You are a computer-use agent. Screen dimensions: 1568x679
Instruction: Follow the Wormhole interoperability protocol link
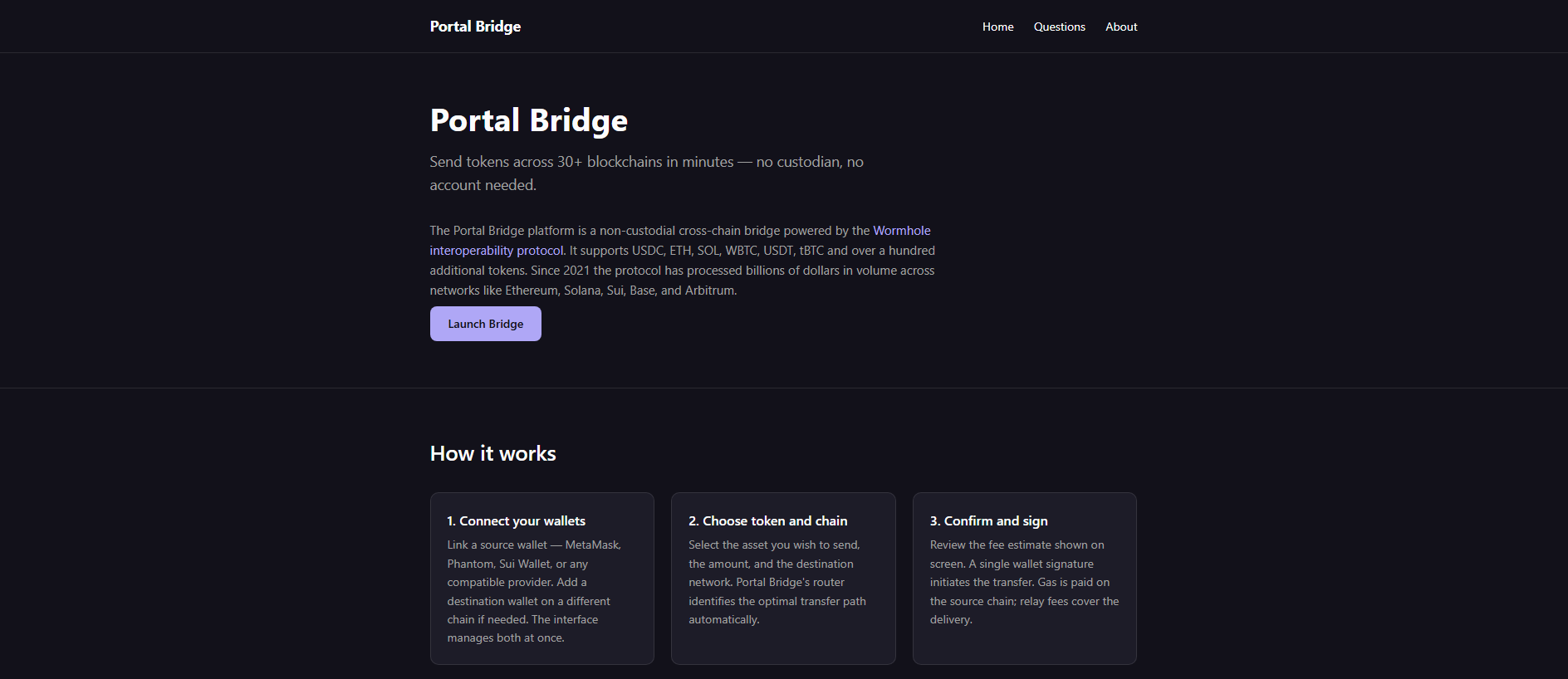click(x=901, y=231)
